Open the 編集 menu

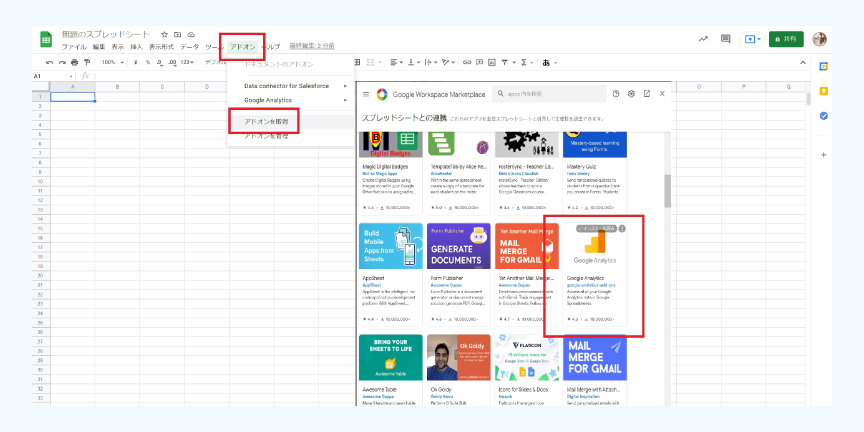[x=99, y=47]
